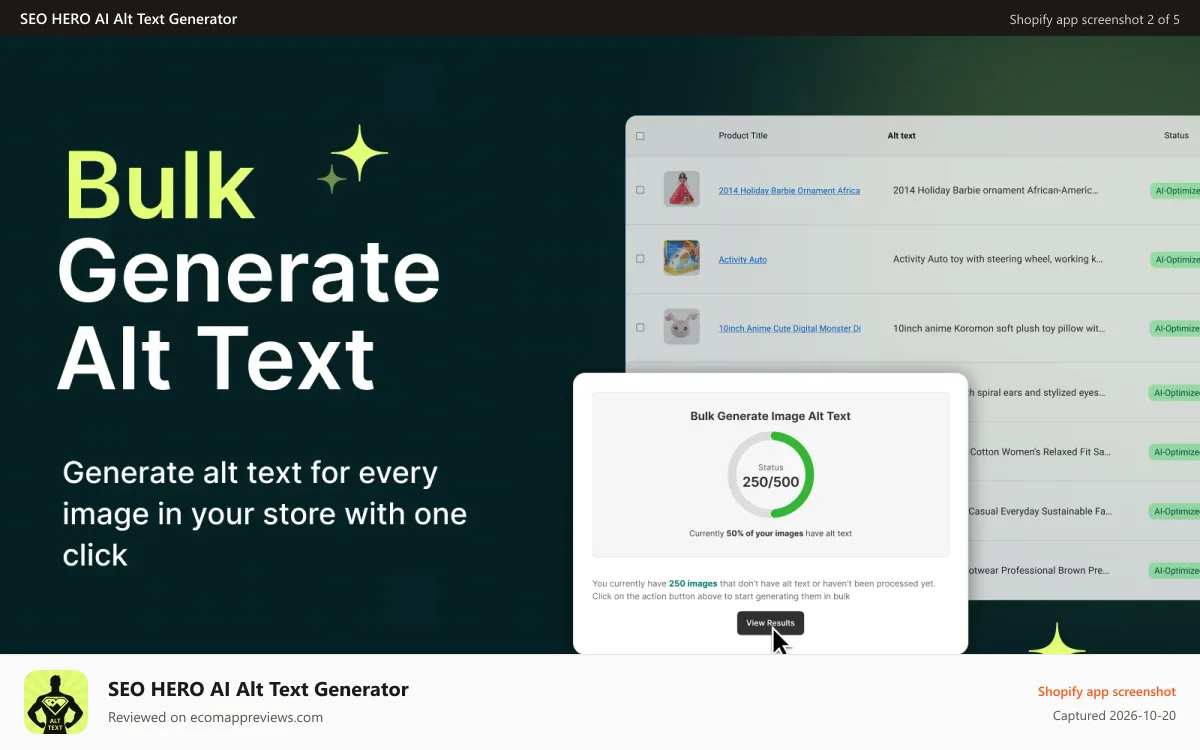
Task: Click the AI-Optimized badge in Barbie row
Action: 1175,190
